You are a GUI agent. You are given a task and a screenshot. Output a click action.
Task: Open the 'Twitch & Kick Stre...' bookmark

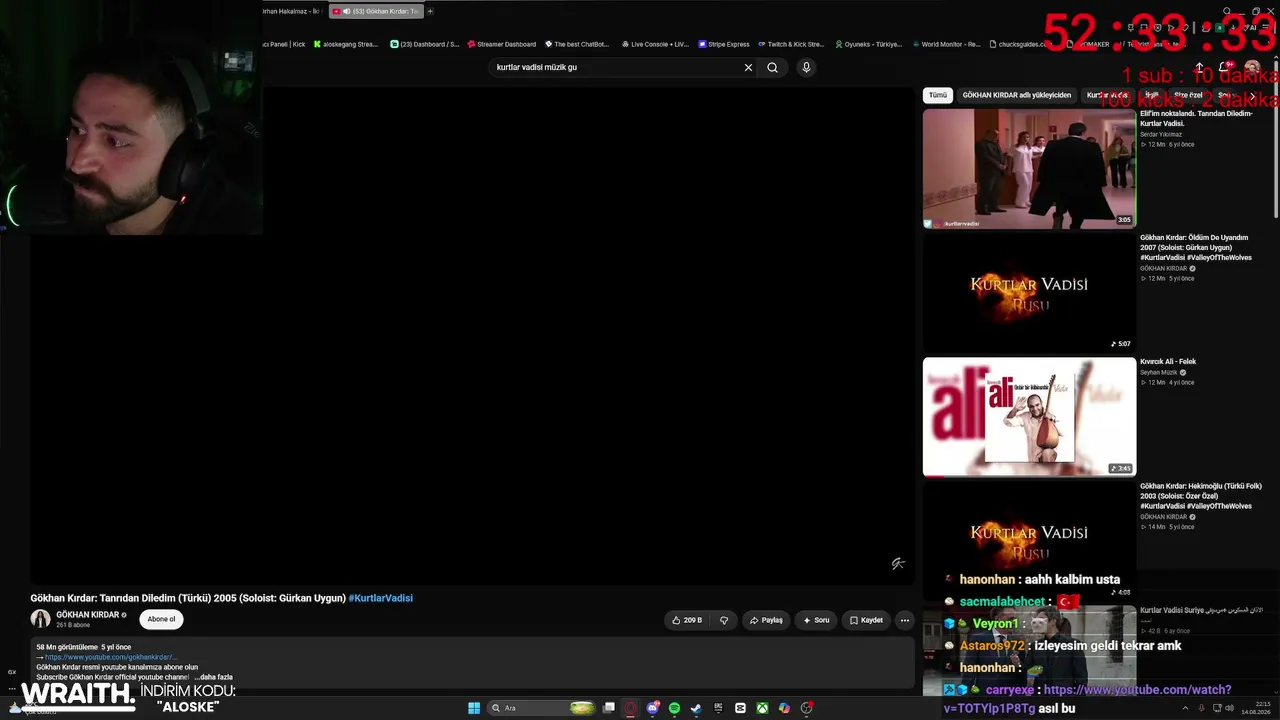click(791, 44)
